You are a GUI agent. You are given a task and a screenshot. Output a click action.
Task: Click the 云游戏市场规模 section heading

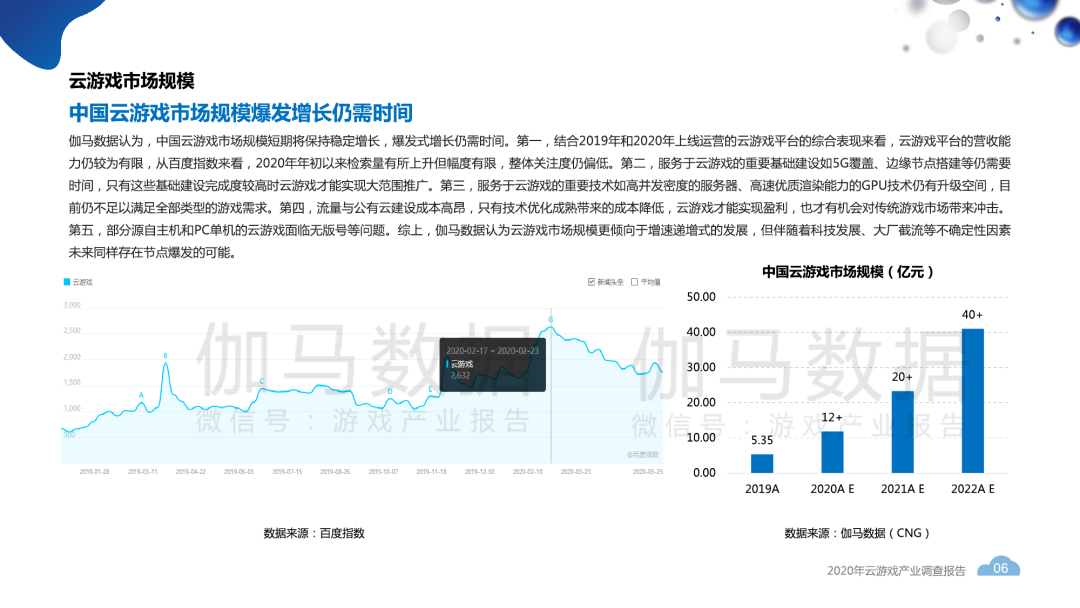click(x=131, y=80)
